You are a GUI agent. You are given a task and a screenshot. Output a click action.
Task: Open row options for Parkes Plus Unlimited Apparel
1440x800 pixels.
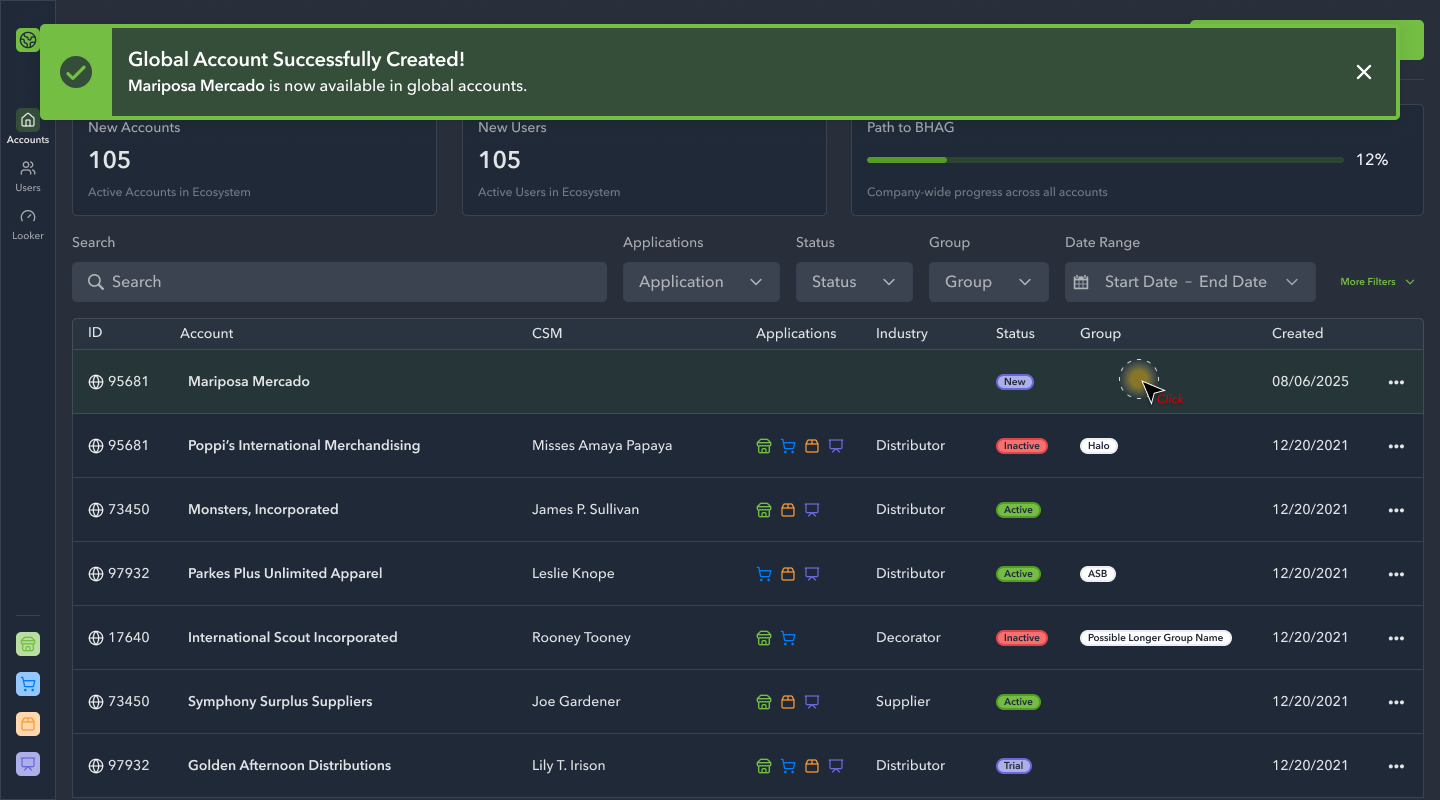(x=1396, y=574)
